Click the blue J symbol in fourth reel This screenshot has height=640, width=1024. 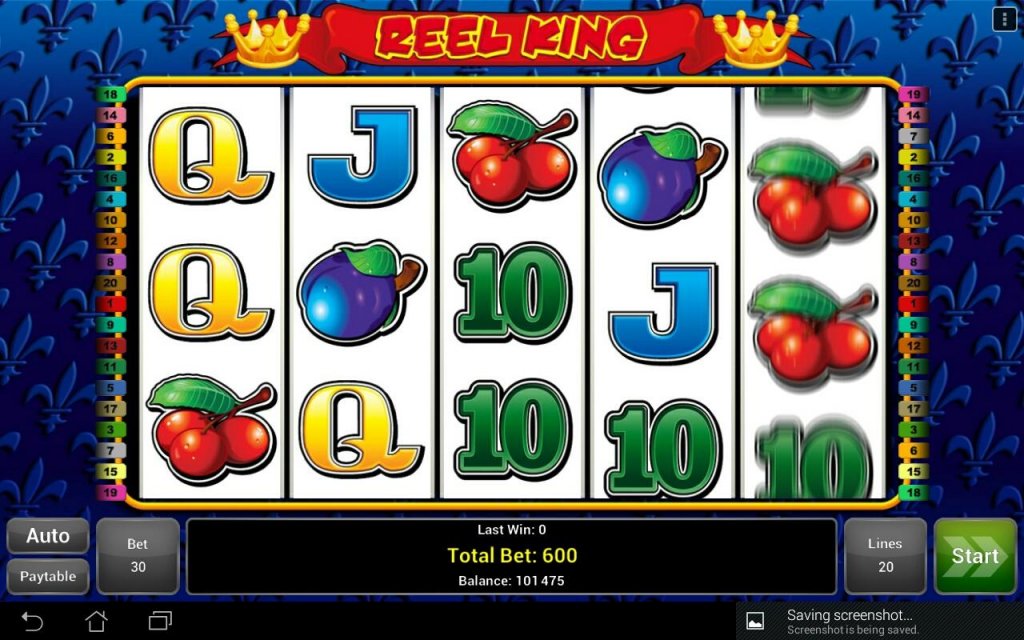(x=662, y=312)
